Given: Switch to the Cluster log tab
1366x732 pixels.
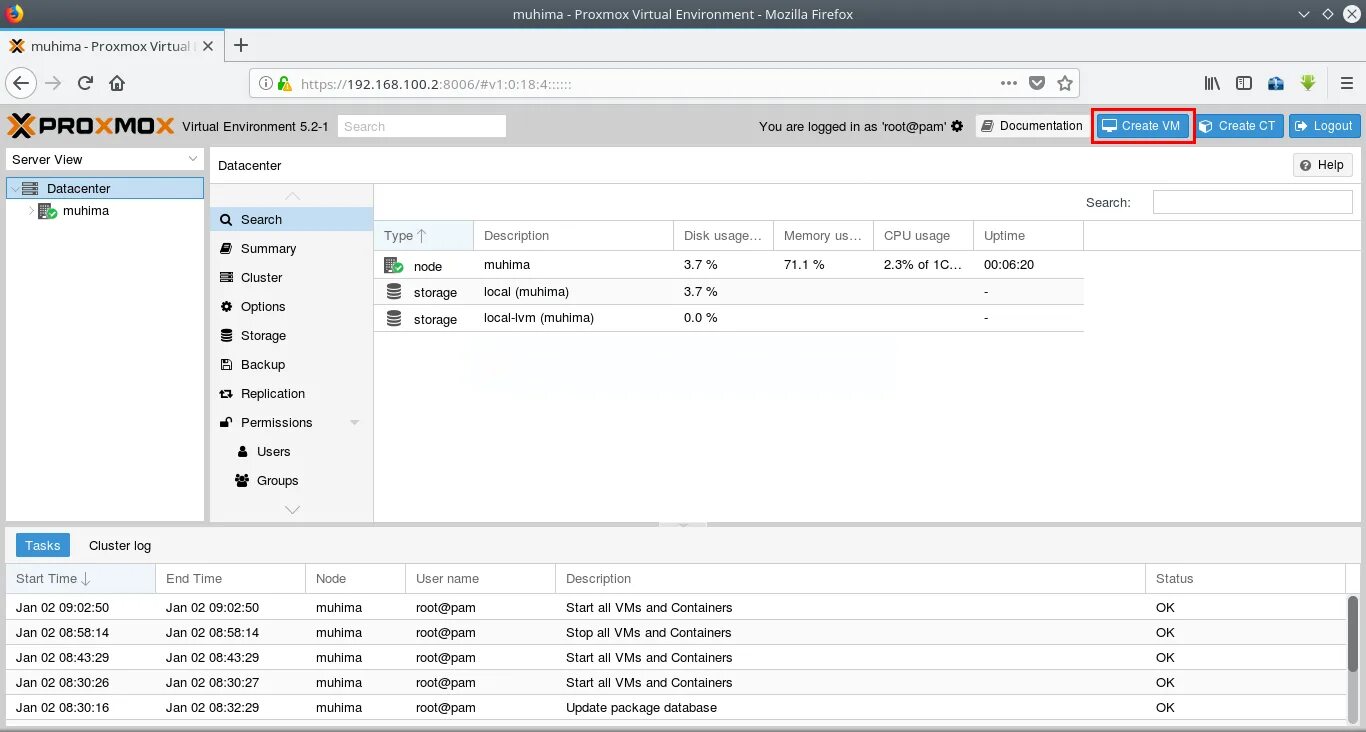Looking at the screenshot, I should pyautogui.click(x=120, y=545).
